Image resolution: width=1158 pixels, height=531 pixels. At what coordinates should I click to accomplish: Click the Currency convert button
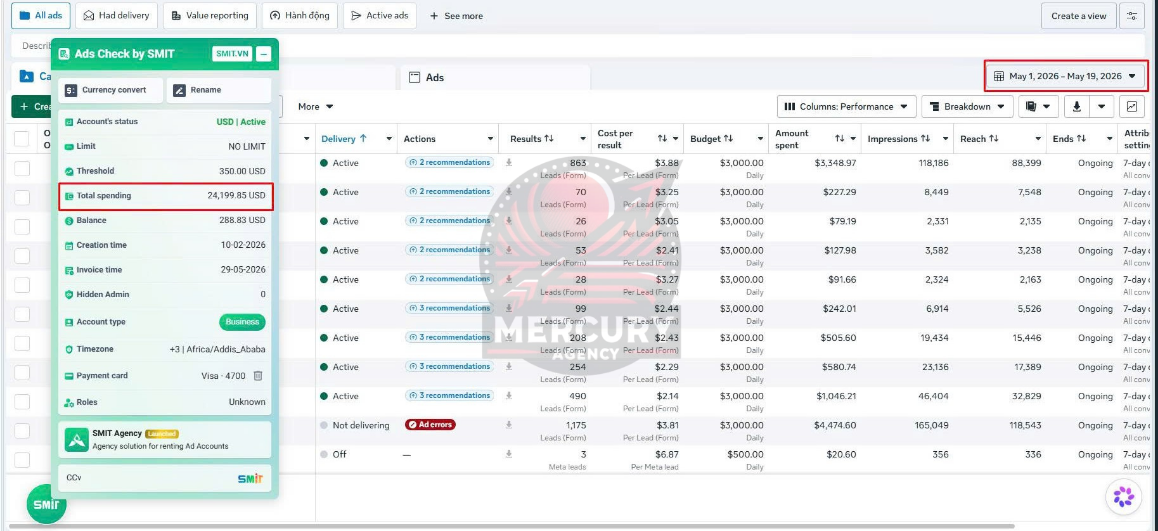[111, 90]
